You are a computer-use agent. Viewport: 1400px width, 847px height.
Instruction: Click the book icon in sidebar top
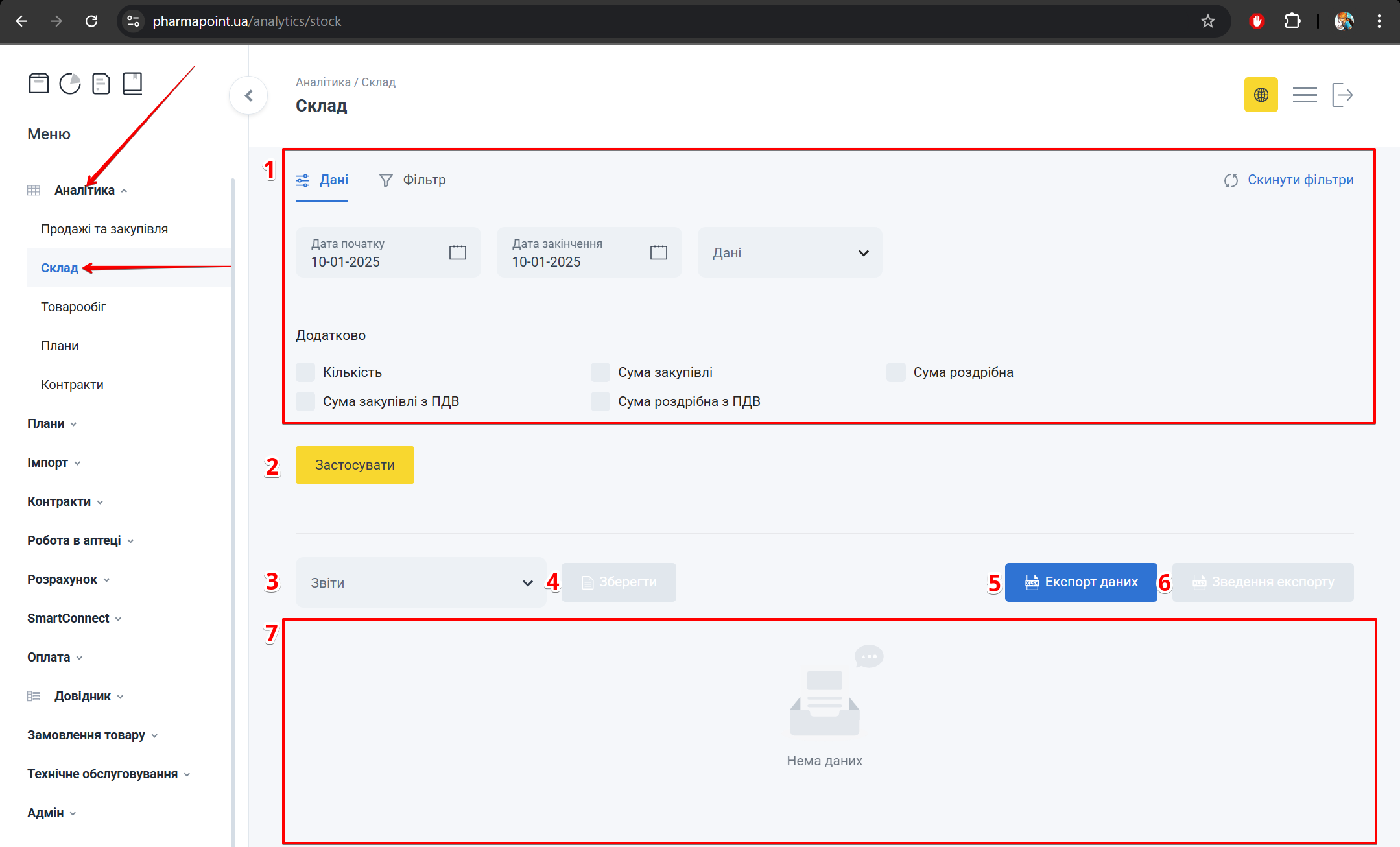click(132, 84)
